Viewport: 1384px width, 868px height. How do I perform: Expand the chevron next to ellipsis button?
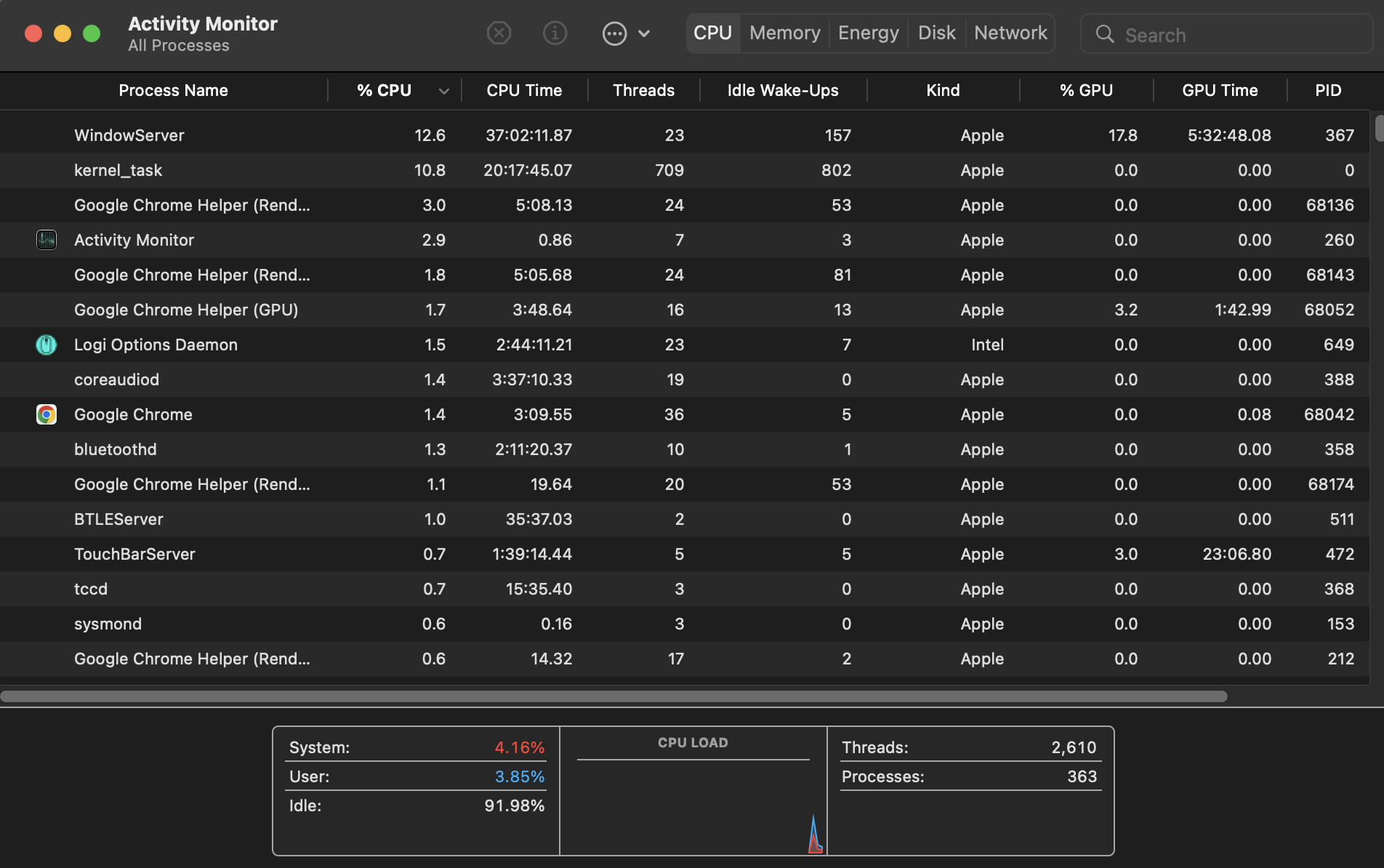[x=644, y=33]
